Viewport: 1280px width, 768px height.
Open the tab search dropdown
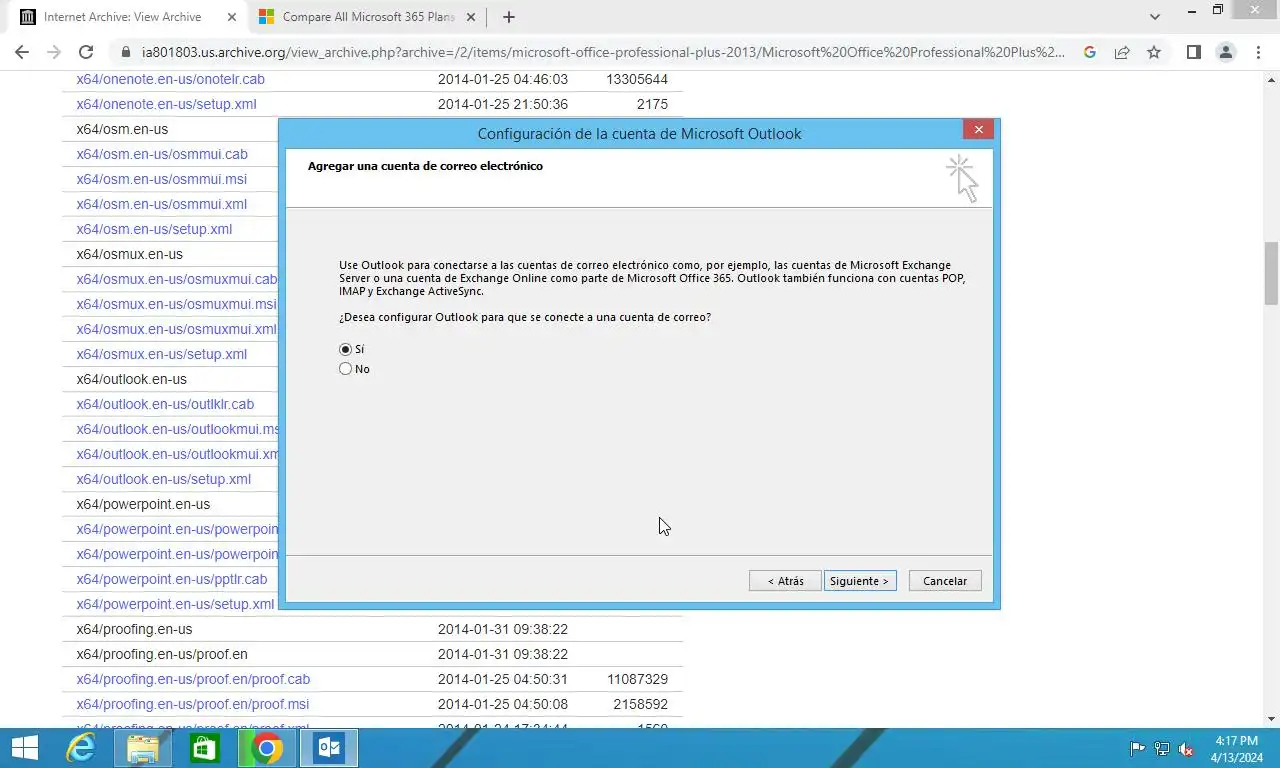point(1155,17)
